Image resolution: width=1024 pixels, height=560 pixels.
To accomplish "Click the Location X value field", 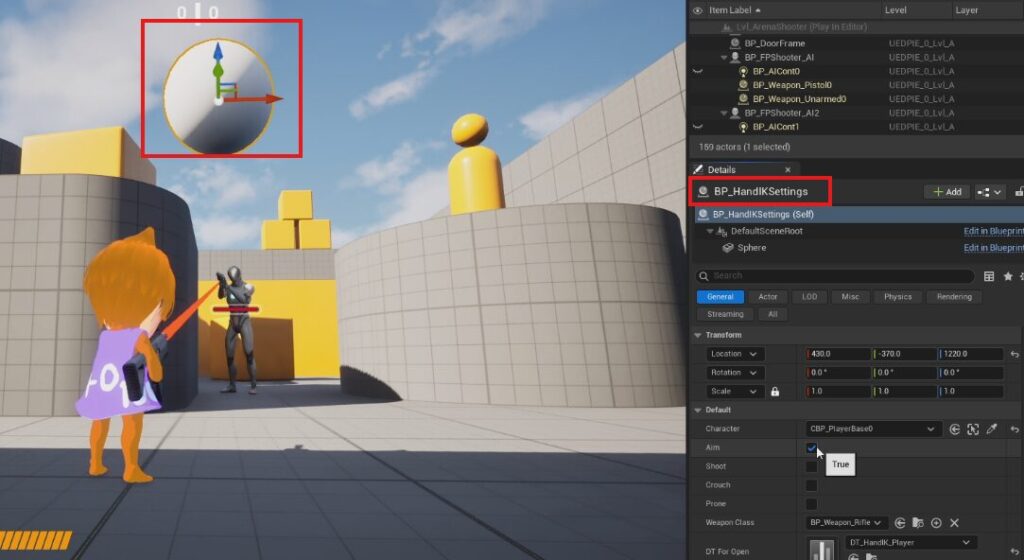I will 838,354.
